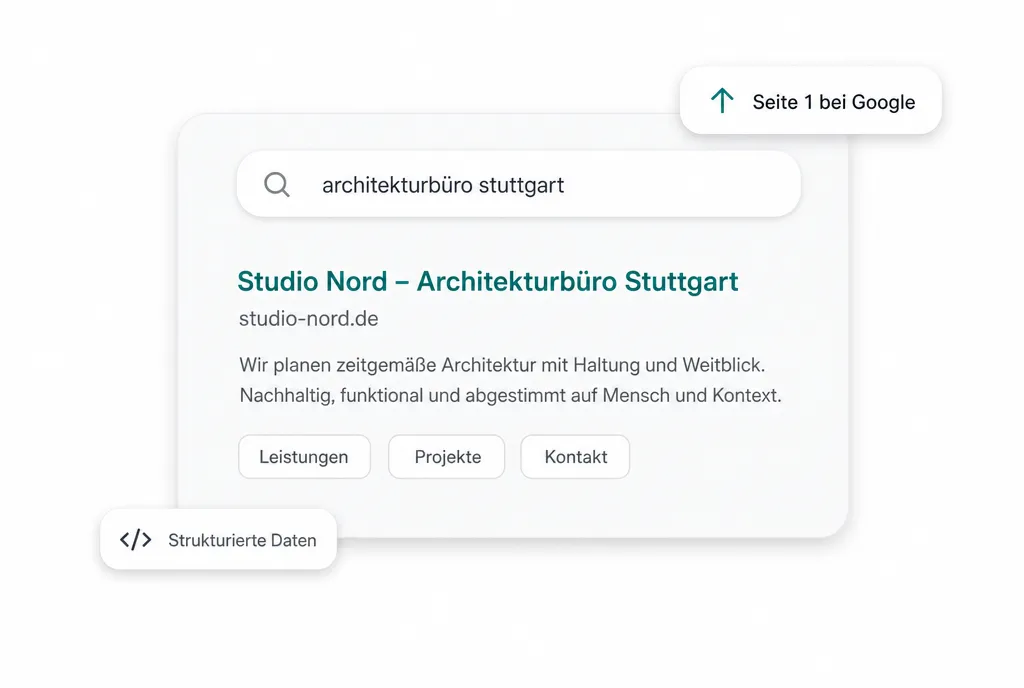Click the magnifying glass search icon
This screenshot has width=1024, height=688.
pos(277,185)
